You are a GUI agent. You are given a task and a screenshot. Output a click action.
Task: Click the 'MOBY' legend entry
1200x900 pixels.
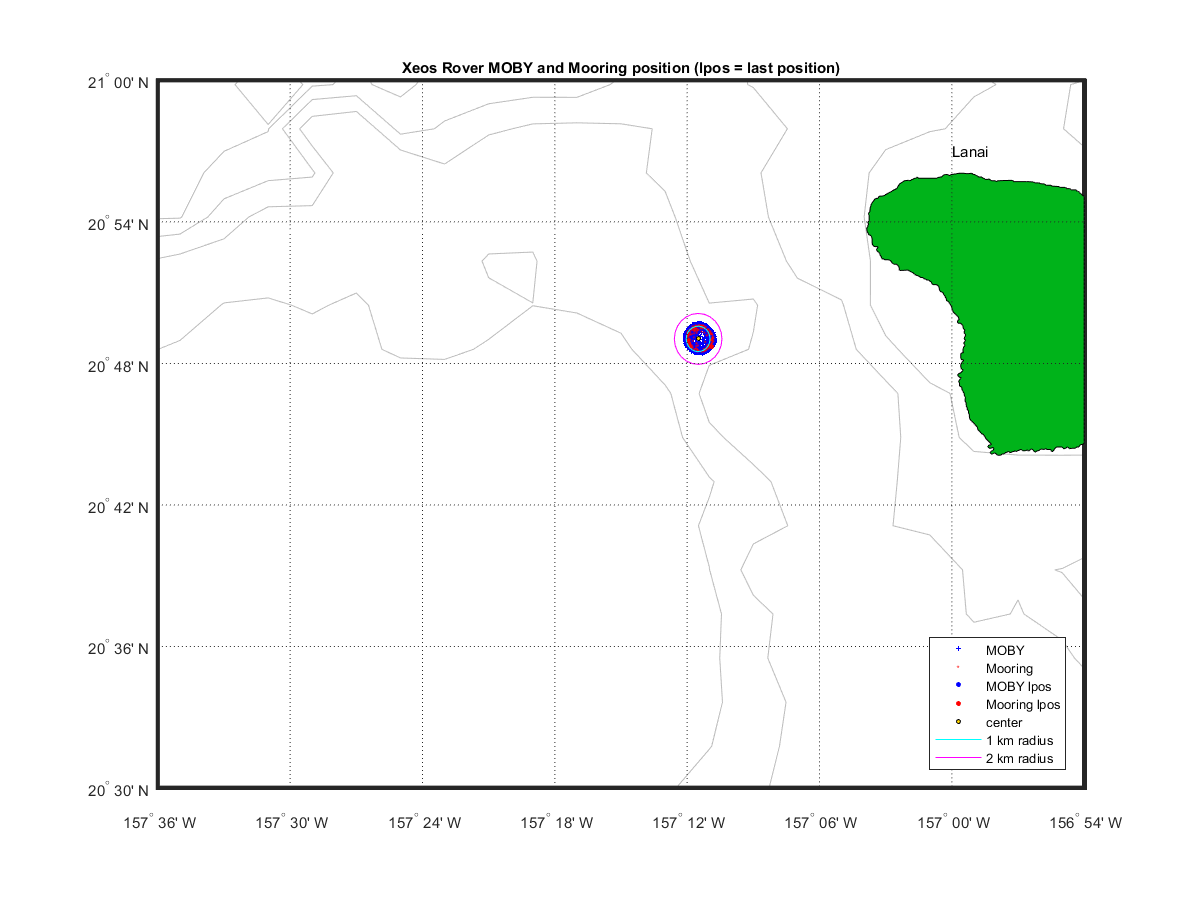[1005, 650]
